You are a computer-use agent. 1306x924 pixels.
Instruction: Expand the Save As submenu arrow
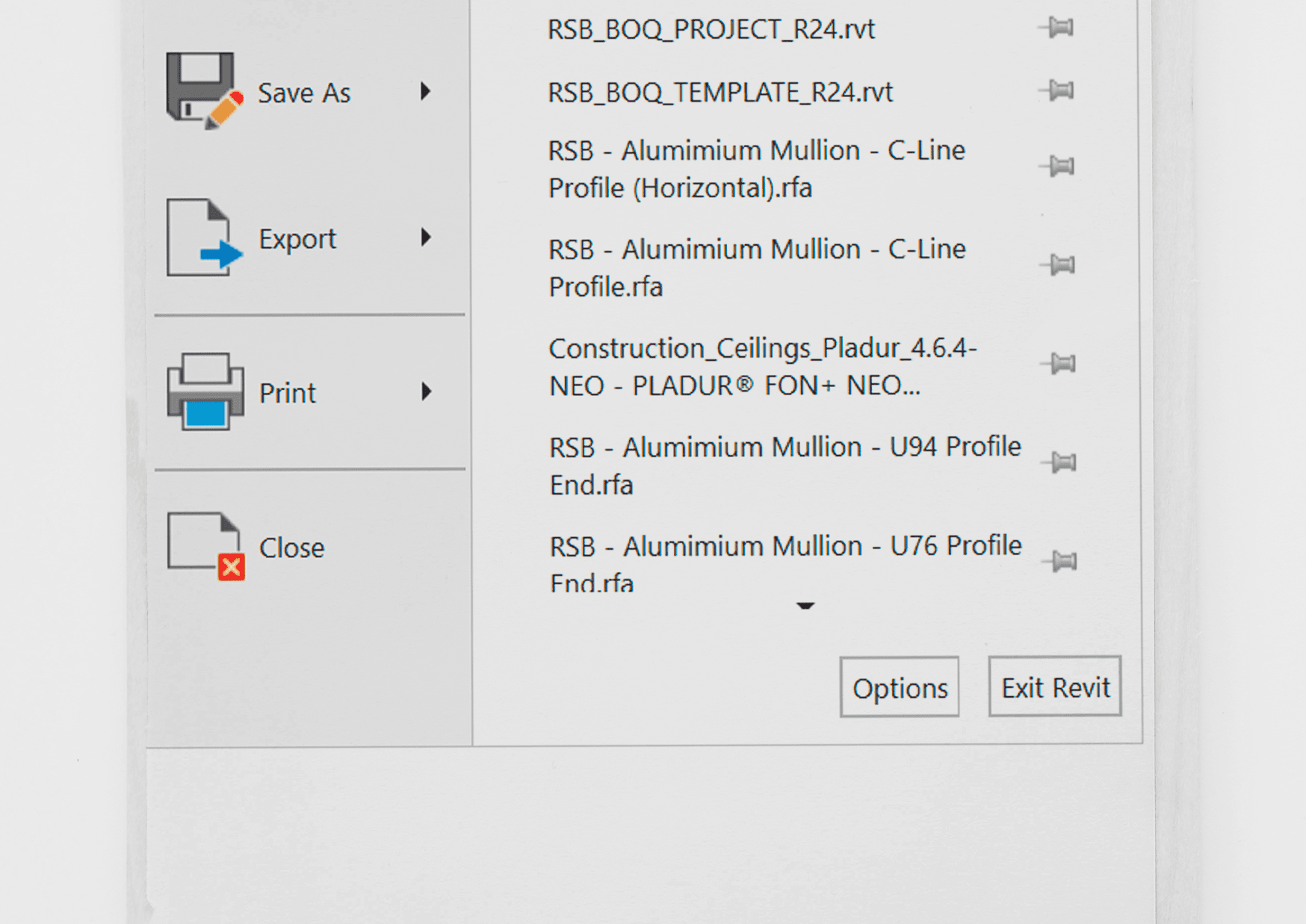(x=424, y=92)
